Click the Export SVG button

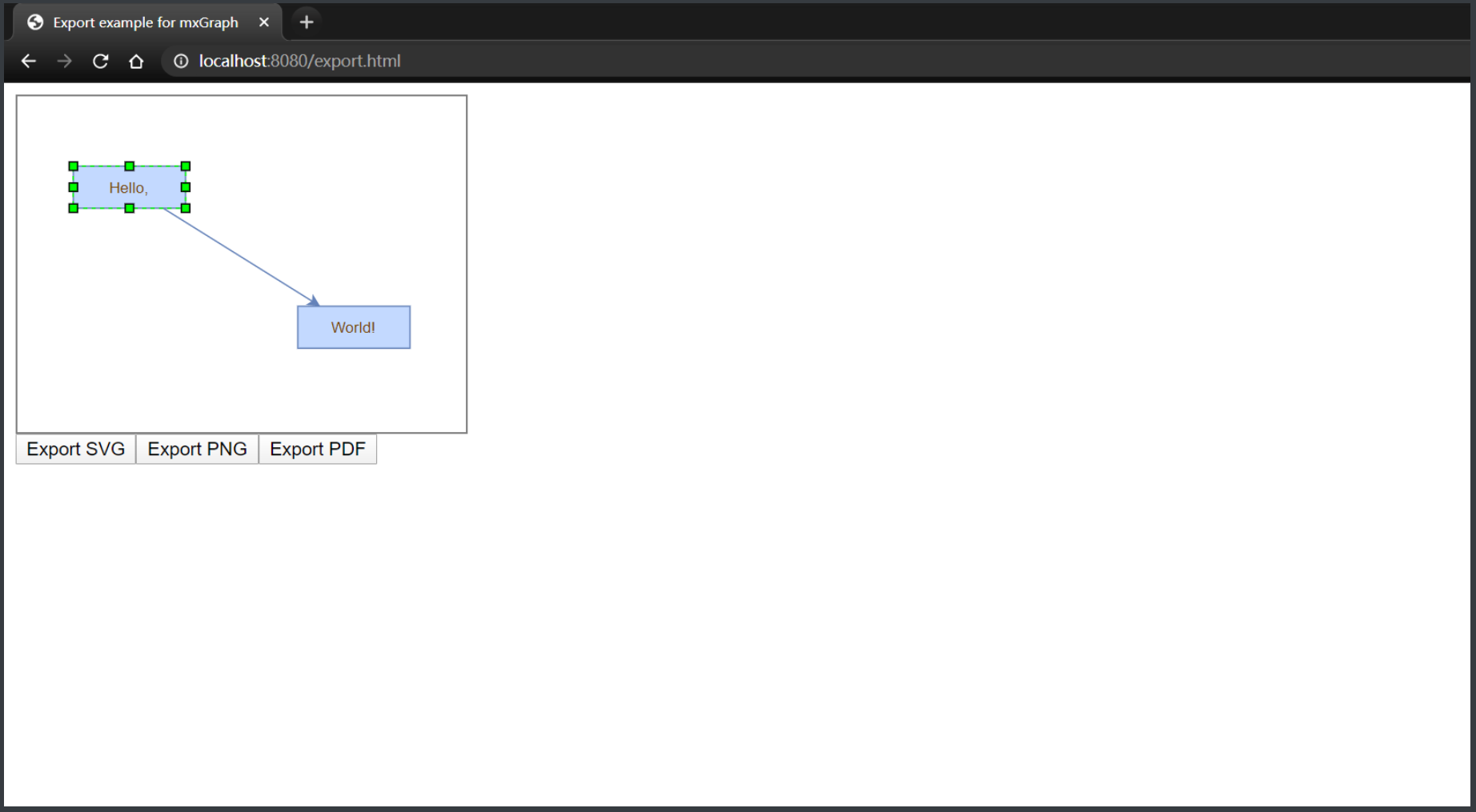75,449
